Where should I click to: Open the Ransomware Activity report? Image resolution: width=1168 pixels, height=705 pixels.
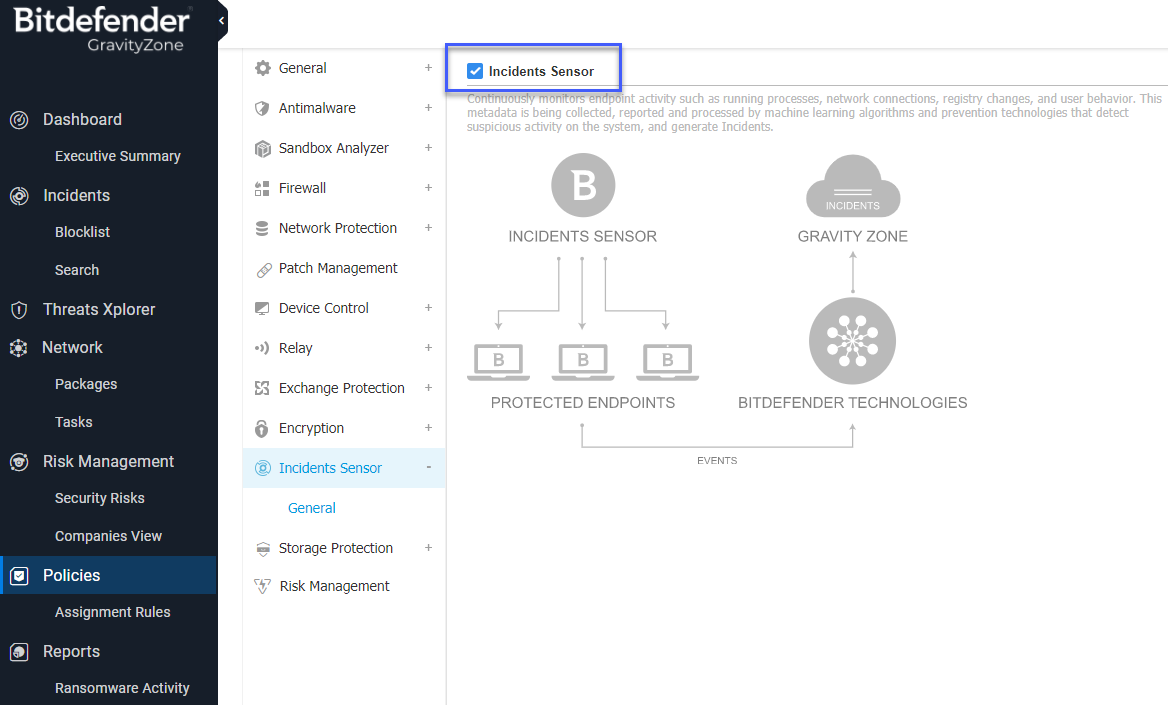122,688
